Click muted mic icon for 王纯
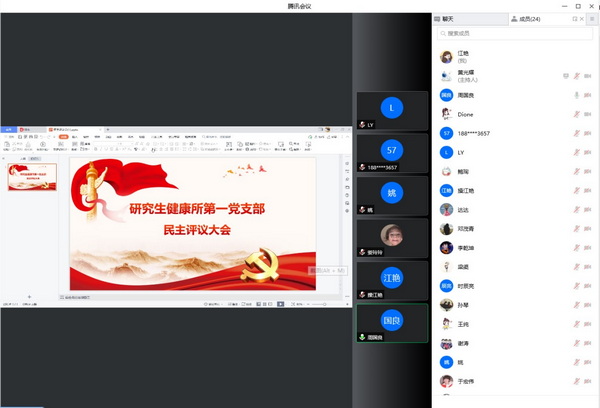This screenshot has width=600, height=408. coord(576,324)
